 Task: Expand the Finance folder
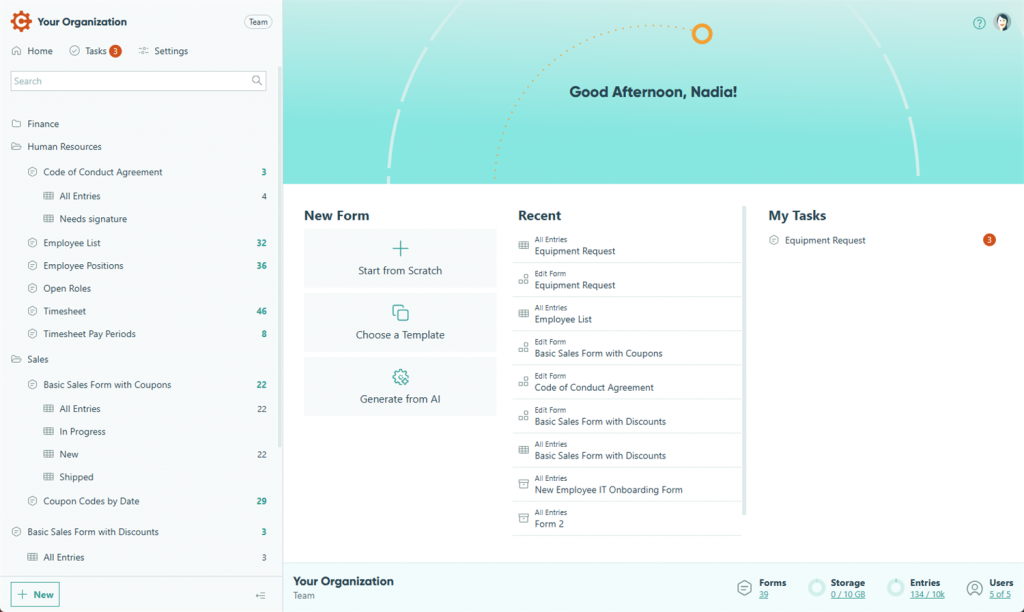pyautogui.click(x=15, y=123)
